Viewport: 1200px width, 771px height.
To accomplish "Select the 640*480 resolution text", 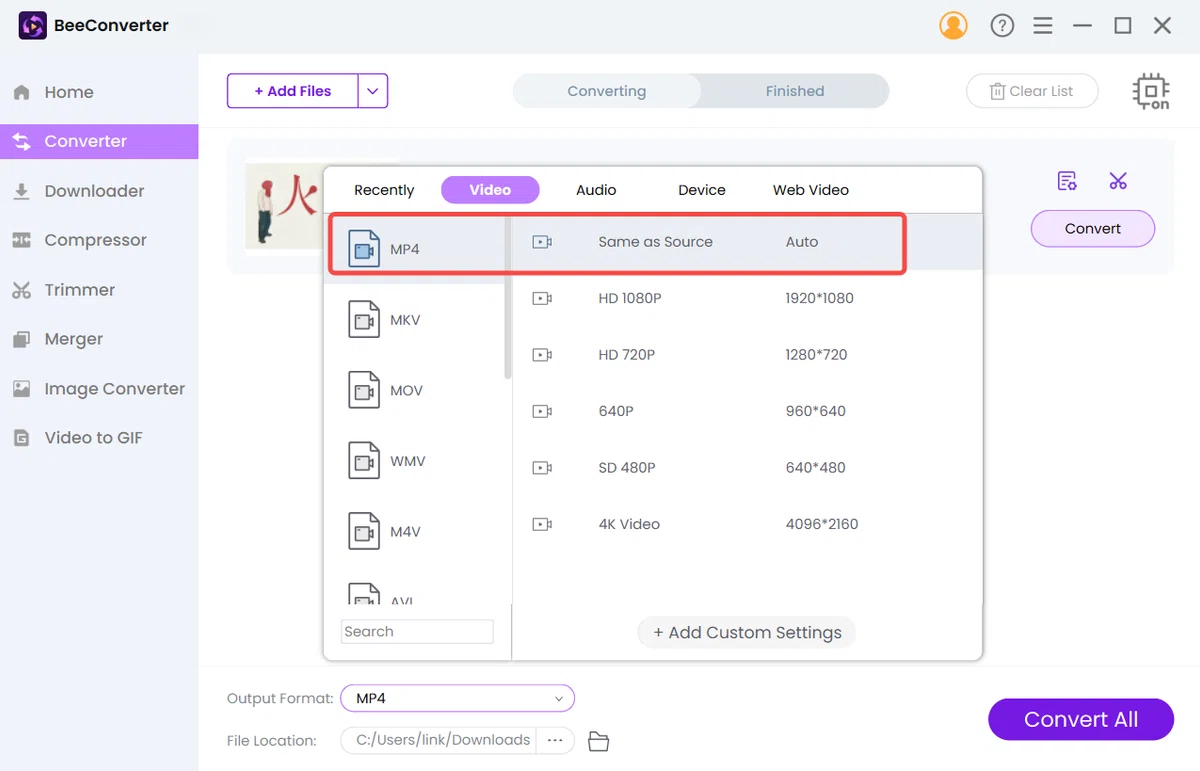I will [x=816, y=468].
